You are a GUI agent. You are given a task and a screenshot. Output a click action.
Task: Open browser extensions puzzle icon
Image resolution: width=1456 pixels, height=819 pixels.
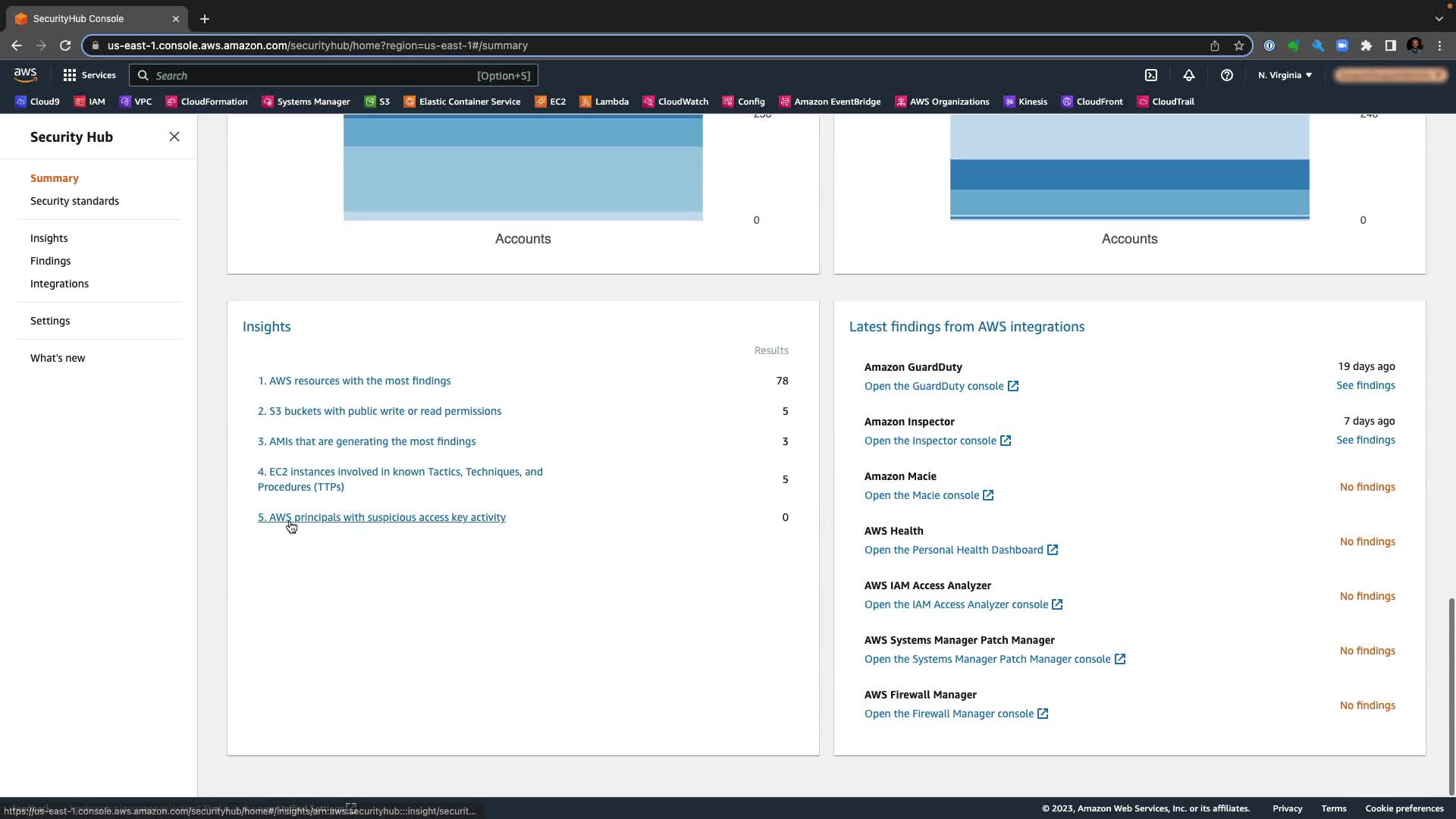[x=1367, y=45]
